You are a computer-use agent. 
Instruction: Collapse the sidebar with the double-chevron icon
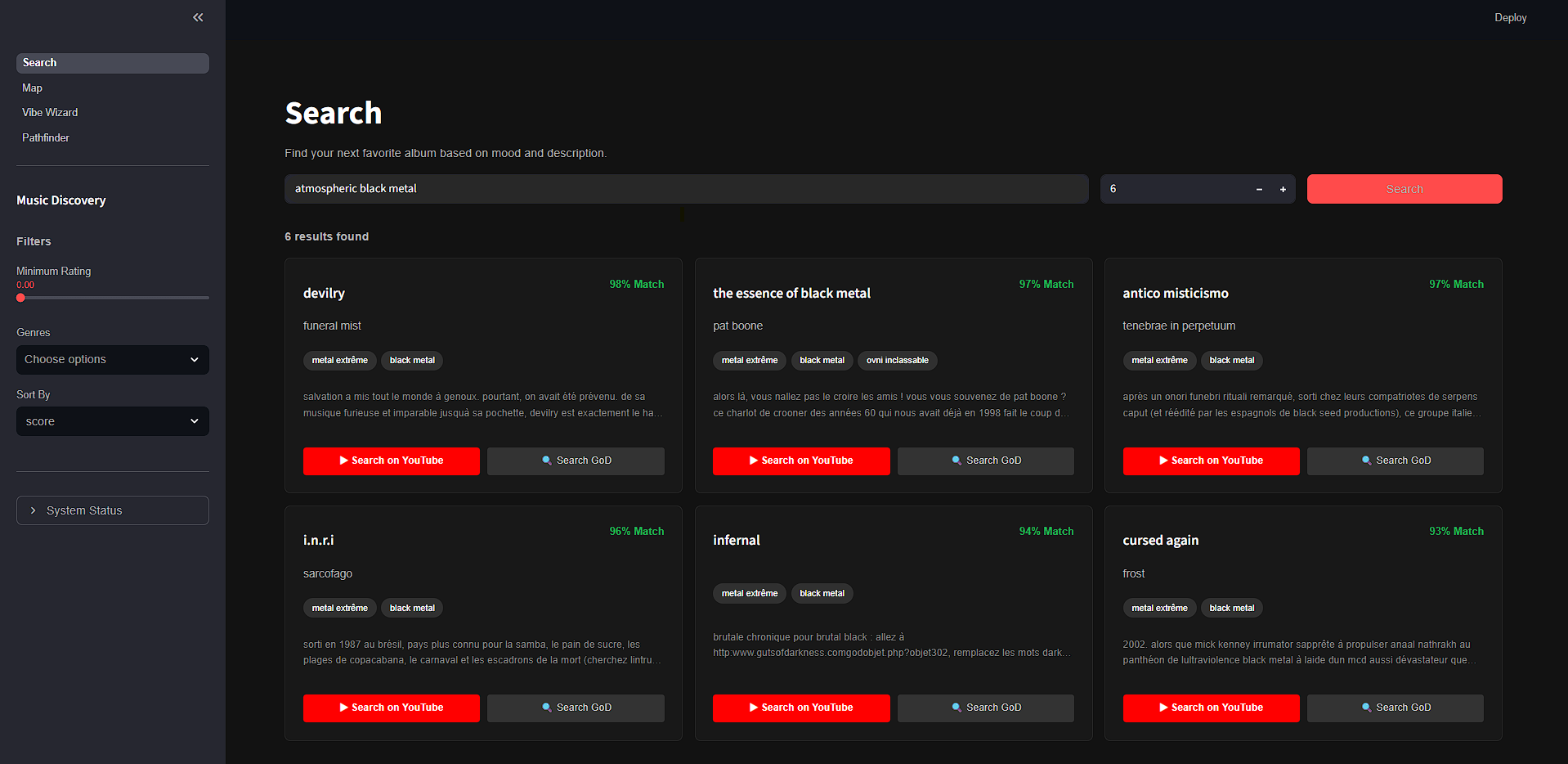point(197,17)
